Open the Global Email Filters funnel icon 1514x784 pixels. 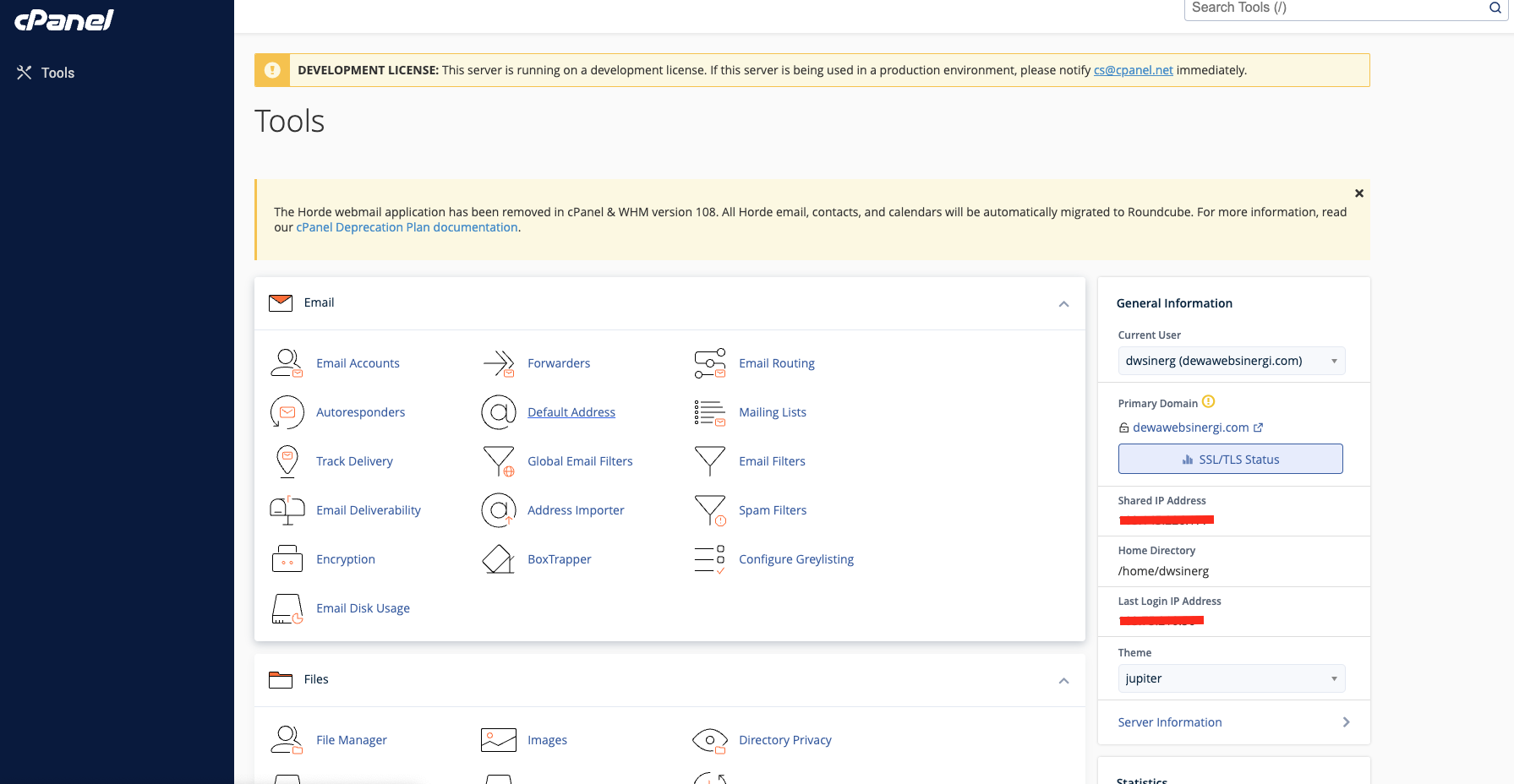499,461
